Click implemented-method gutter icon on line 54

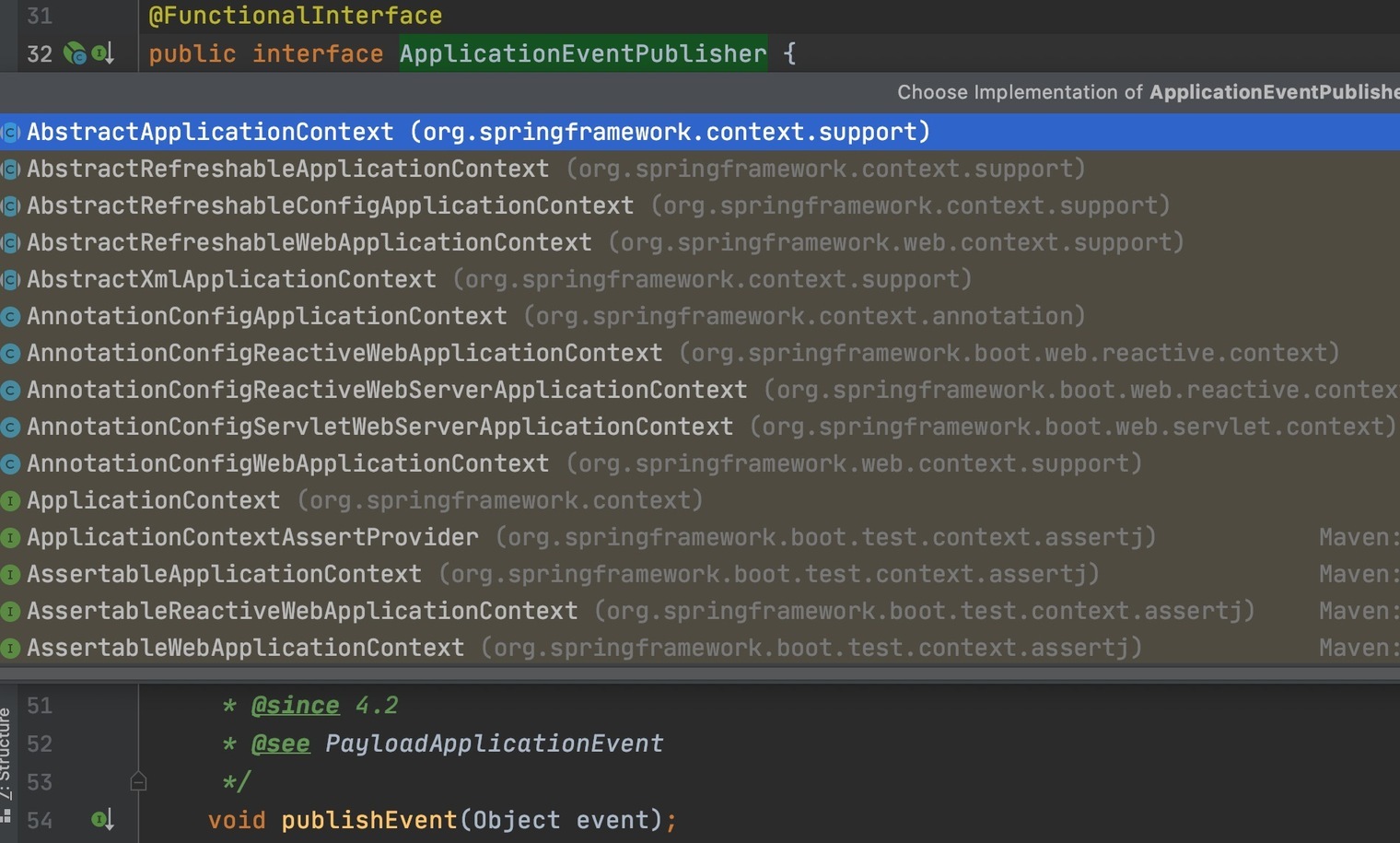103,819
